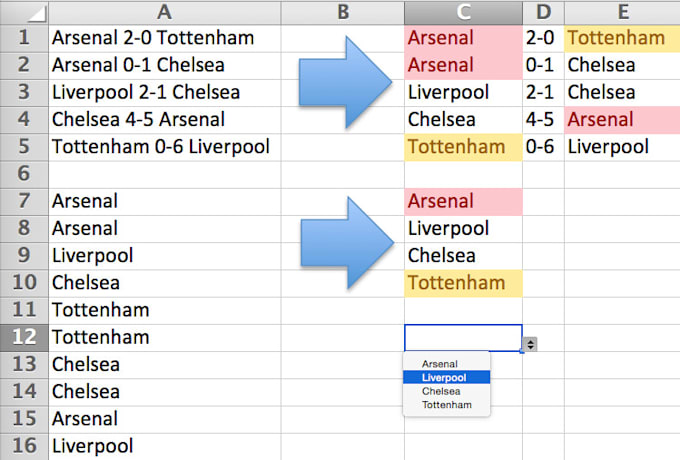Image resolution: width=680 pixels, height=460 pixels.
Task: Select yellow-highlighted Tottenham cell in row 1
Action: click(622, 38)
